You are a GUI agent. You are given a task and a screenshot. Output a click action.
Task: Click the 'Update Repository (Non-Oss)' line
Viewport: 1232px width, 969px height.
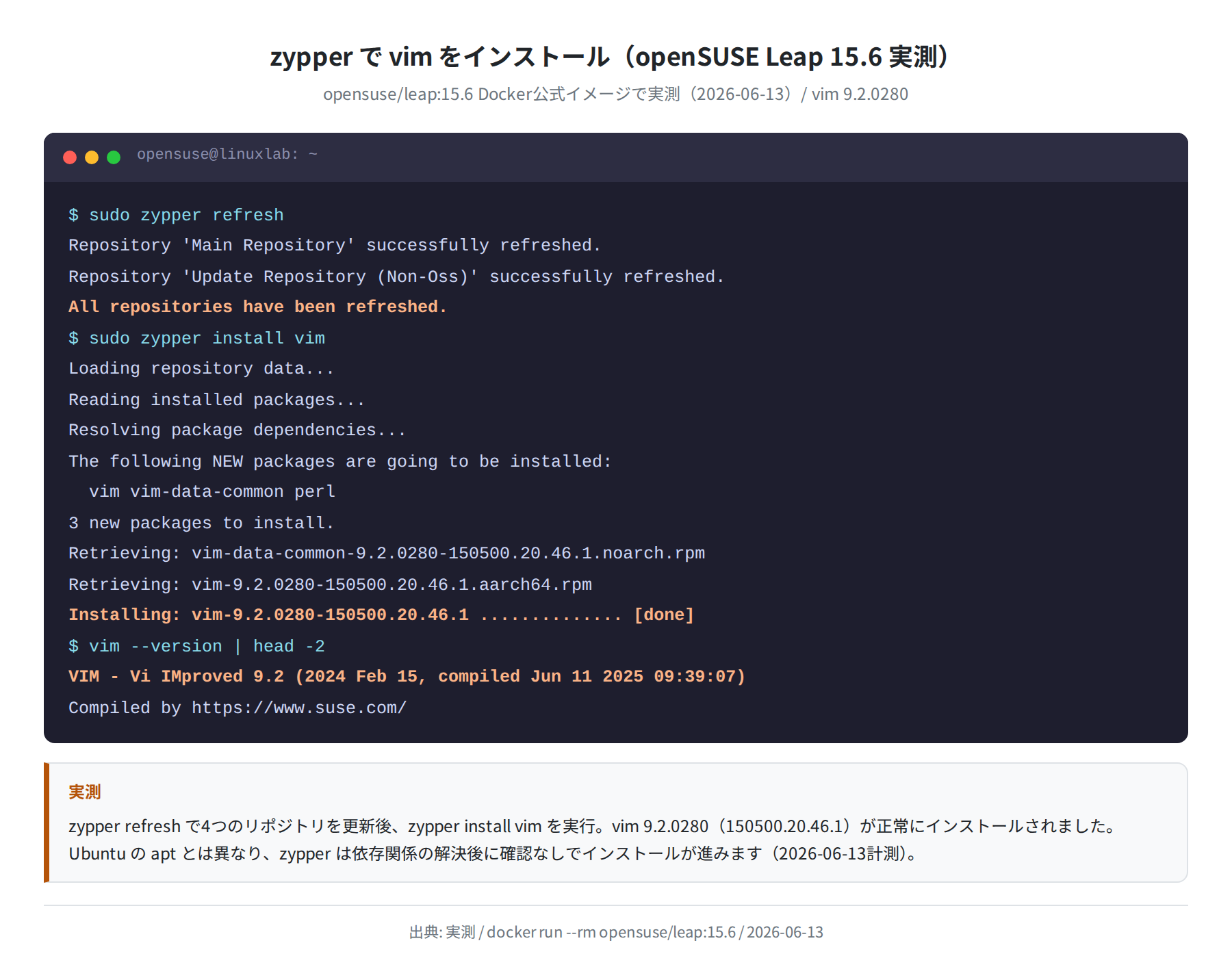coord(396,276)
